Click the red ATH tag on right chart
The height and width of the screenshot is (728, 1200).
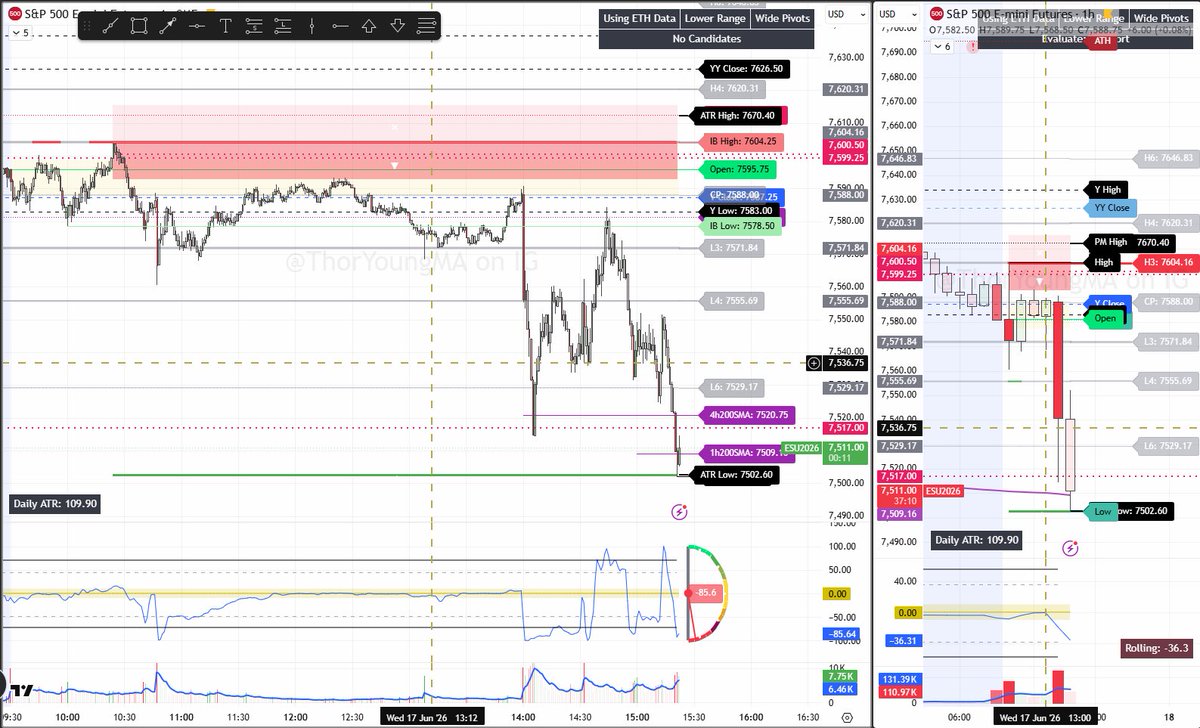tap(1103, 41)
